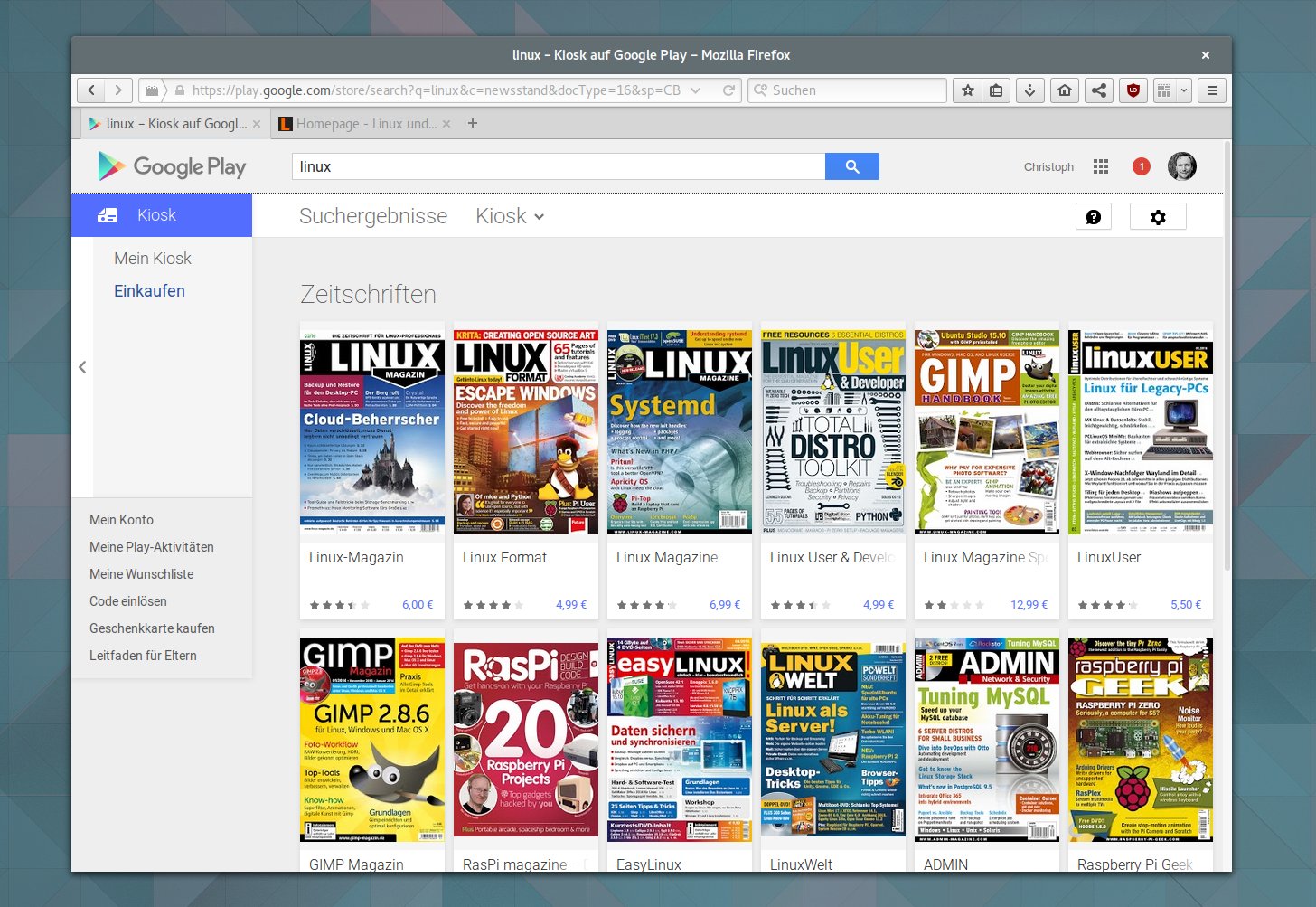Click the 6,99 € price
The width and height of the screenshot is (1316, 907).
pyautogui.click(x=725, y=605)
